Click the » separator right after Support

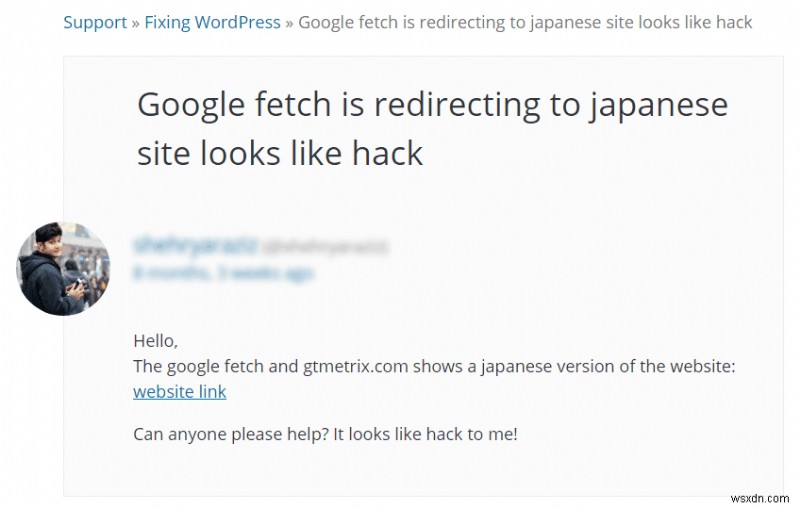[x=136, y=22]
